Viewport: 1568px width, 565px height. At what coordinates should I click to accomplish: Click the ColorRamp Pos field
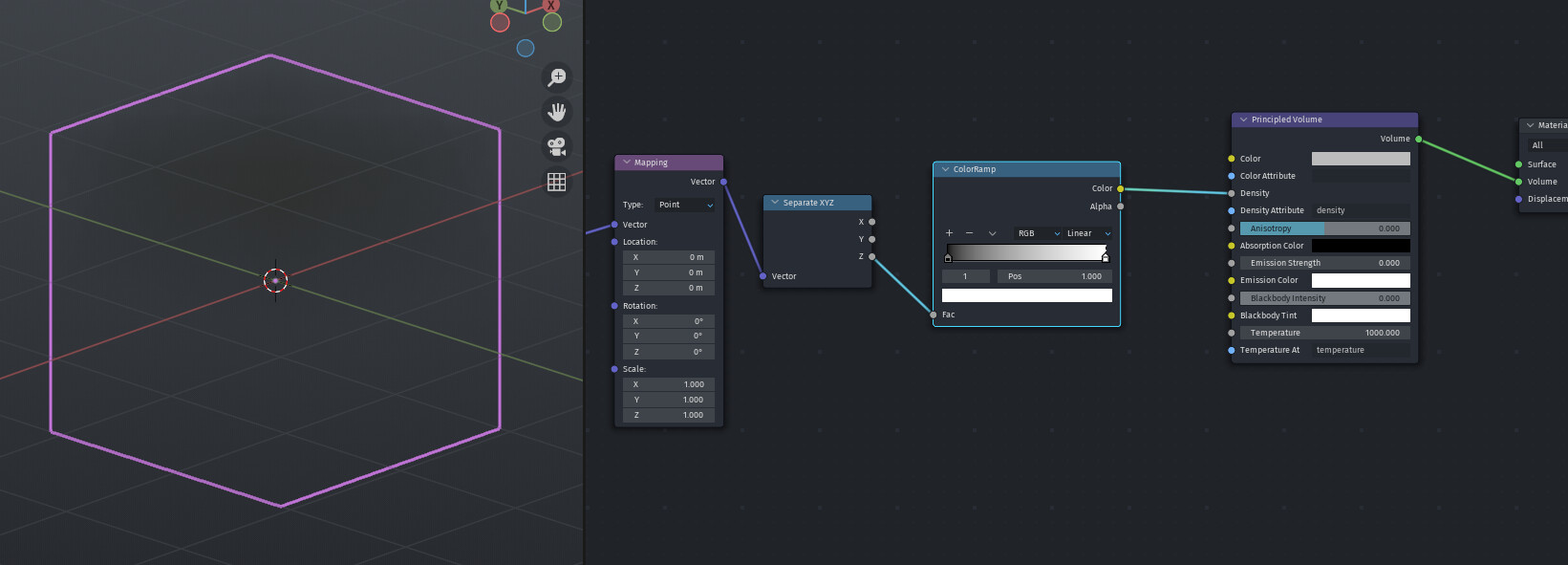(x=1055, y=276)
